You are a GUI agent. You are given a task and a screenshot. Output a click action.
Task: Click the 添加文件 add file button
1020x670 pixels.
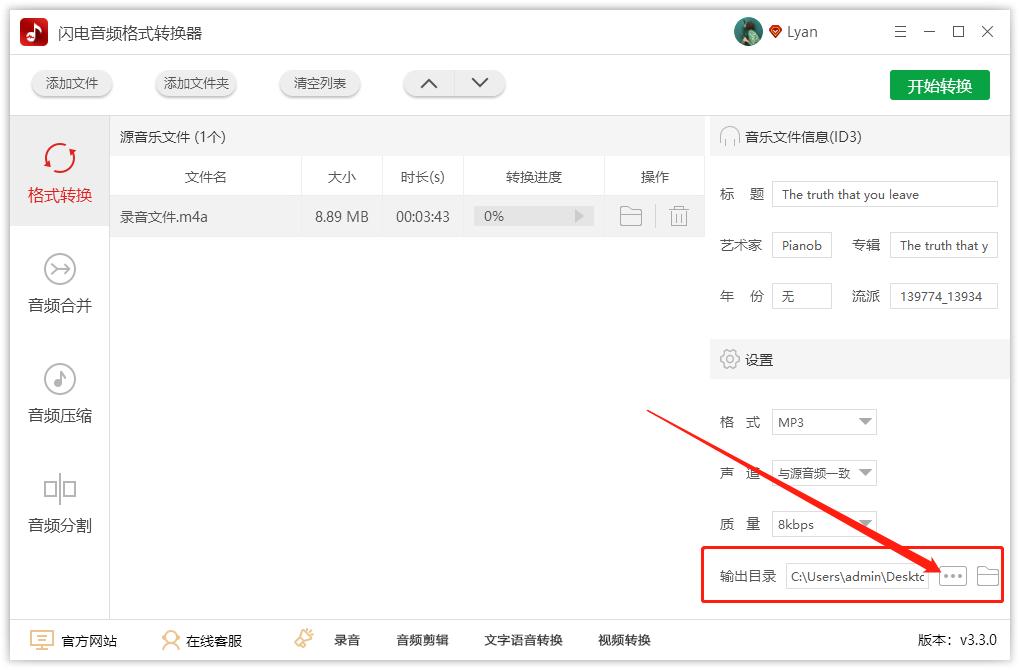pos(71,84)
